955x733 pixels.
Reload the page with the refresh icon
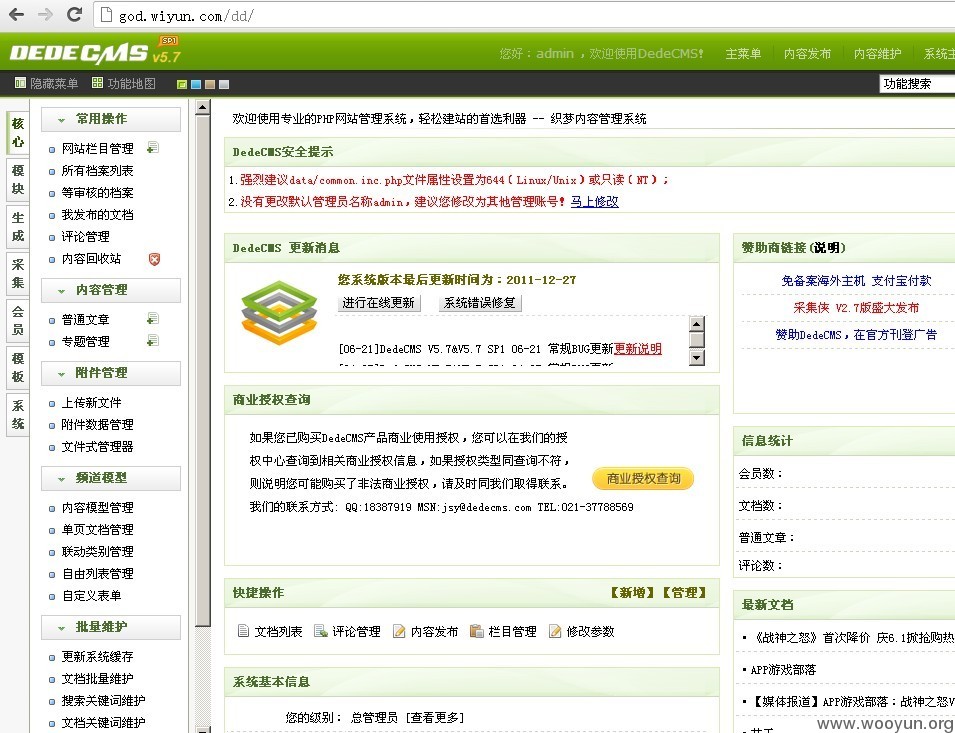(74, 15)
